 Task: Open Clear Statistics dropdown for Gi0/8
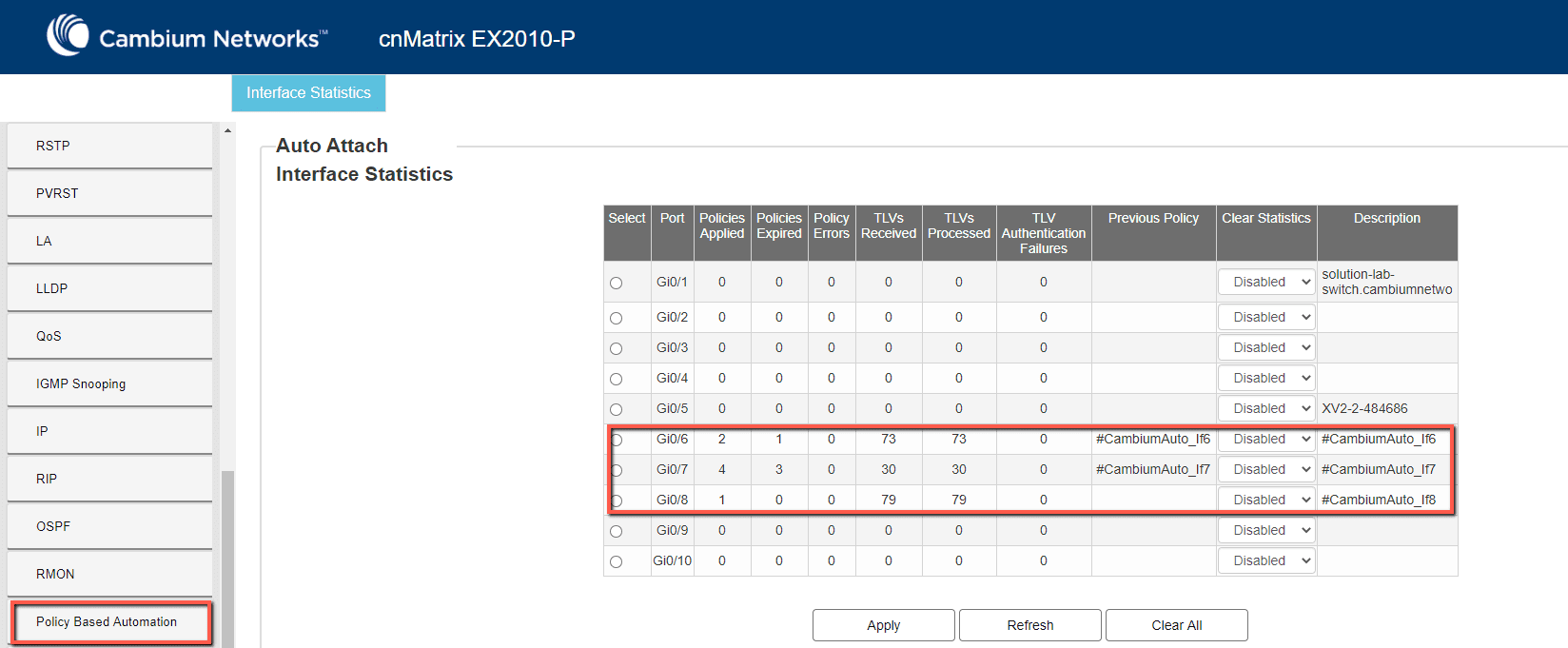coord(1266,500)
